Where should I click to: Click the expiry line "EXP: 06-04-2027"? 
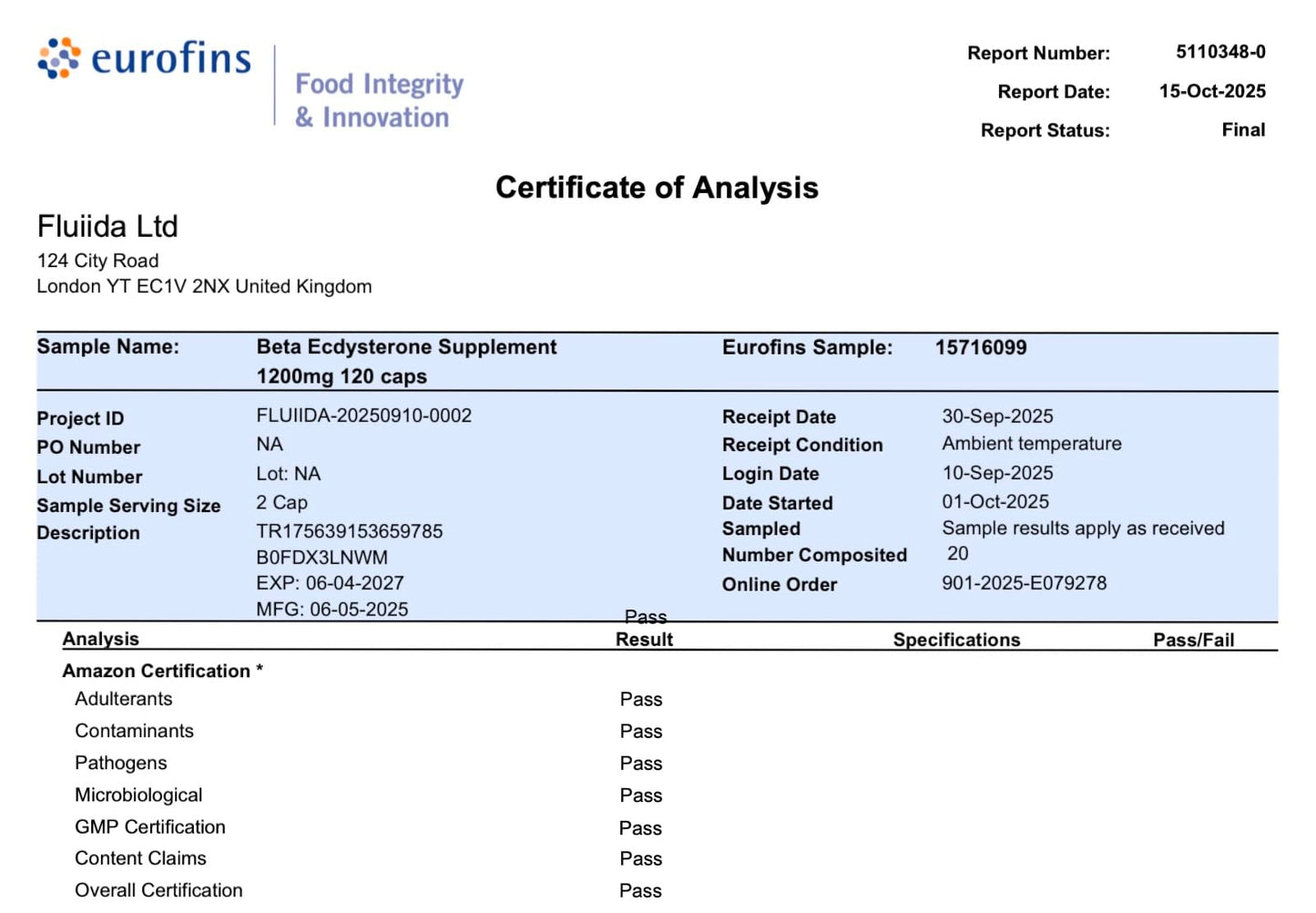(330, 583)
